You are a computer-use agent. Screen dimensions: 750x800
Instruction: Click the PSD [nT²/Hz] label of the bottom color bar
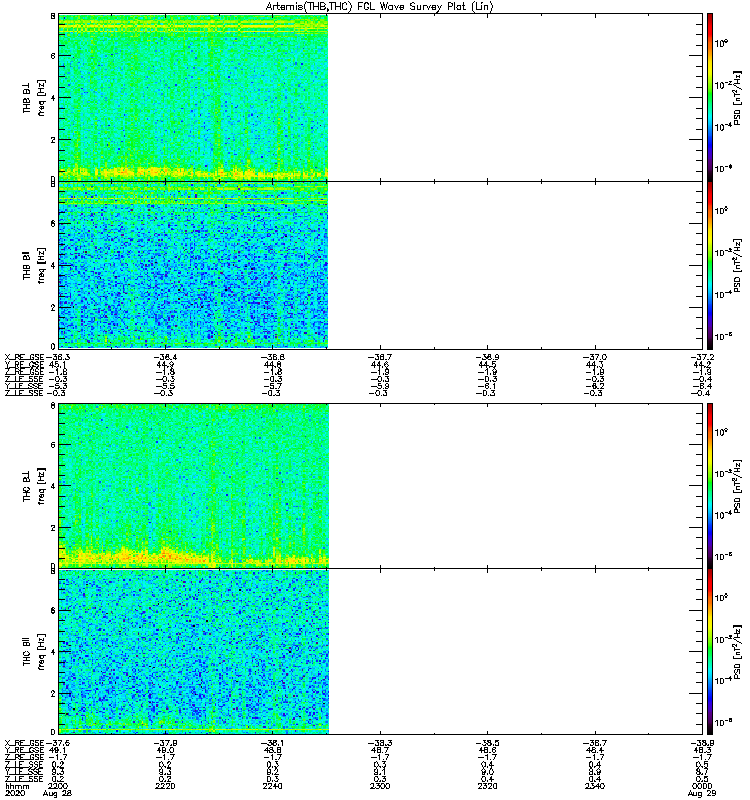coord(737,652)
